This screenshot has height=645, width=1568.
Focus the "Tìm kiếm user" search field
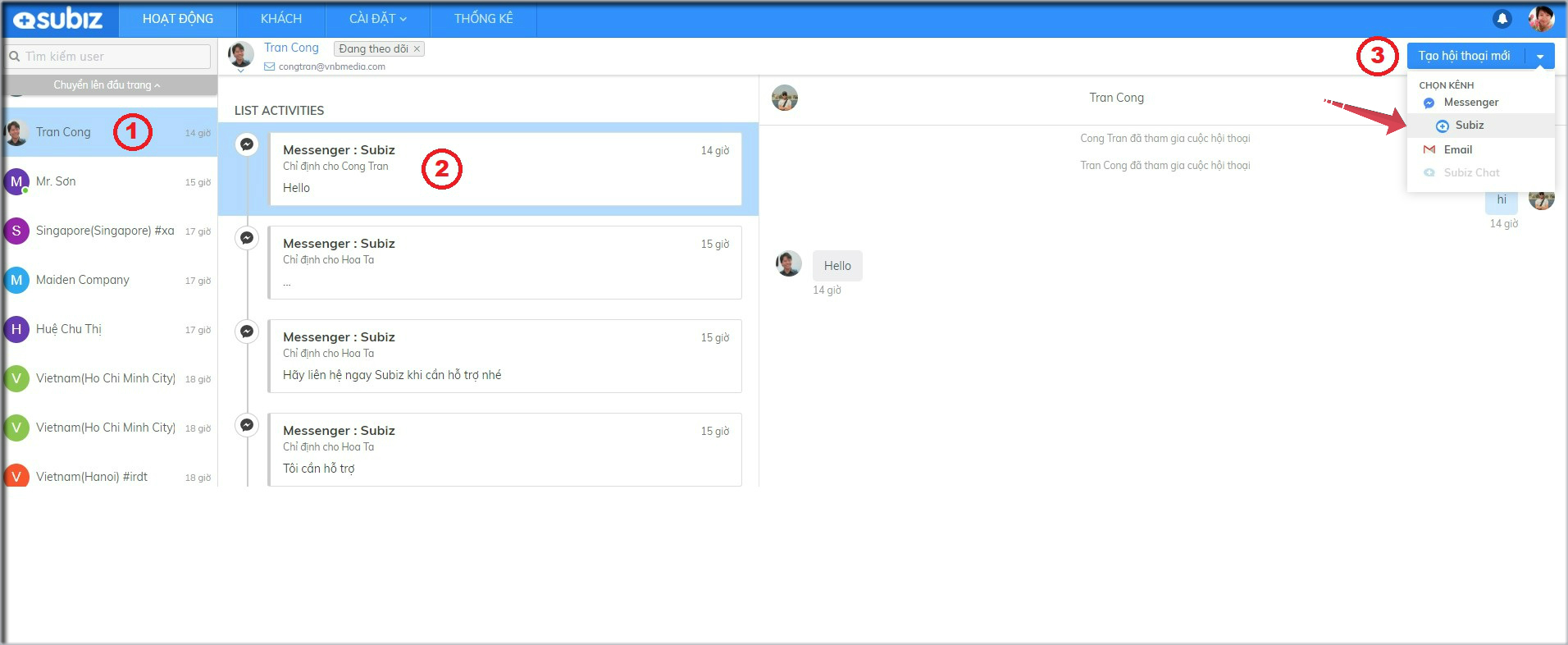pyautogui.click(x=108, y=57)
